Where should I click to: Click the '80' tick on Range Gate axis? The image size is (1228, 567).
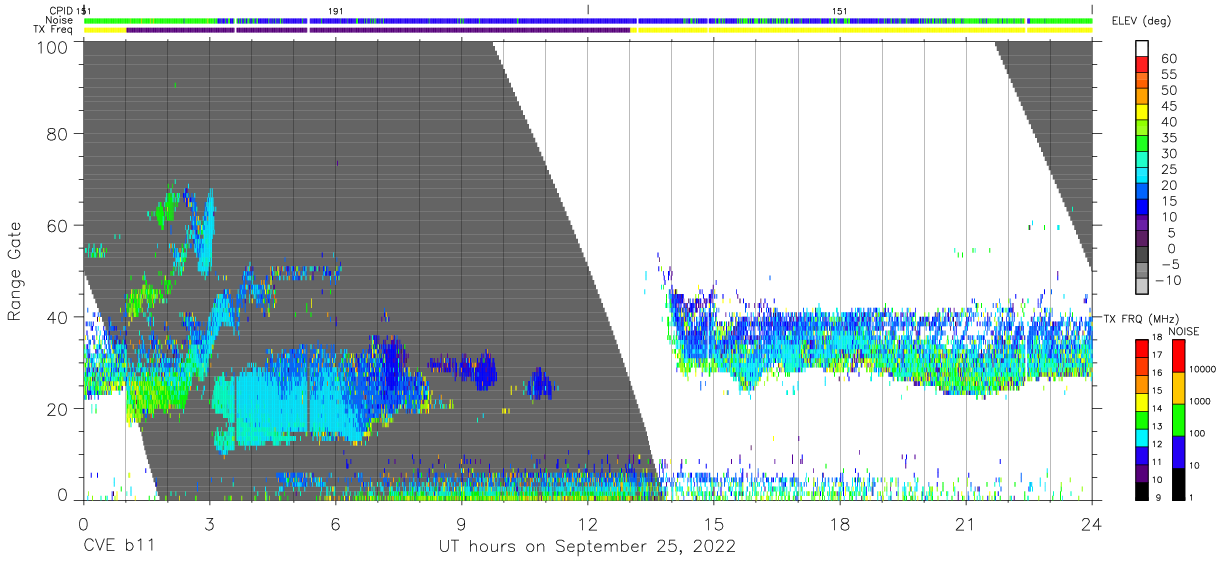coord(57,133)
